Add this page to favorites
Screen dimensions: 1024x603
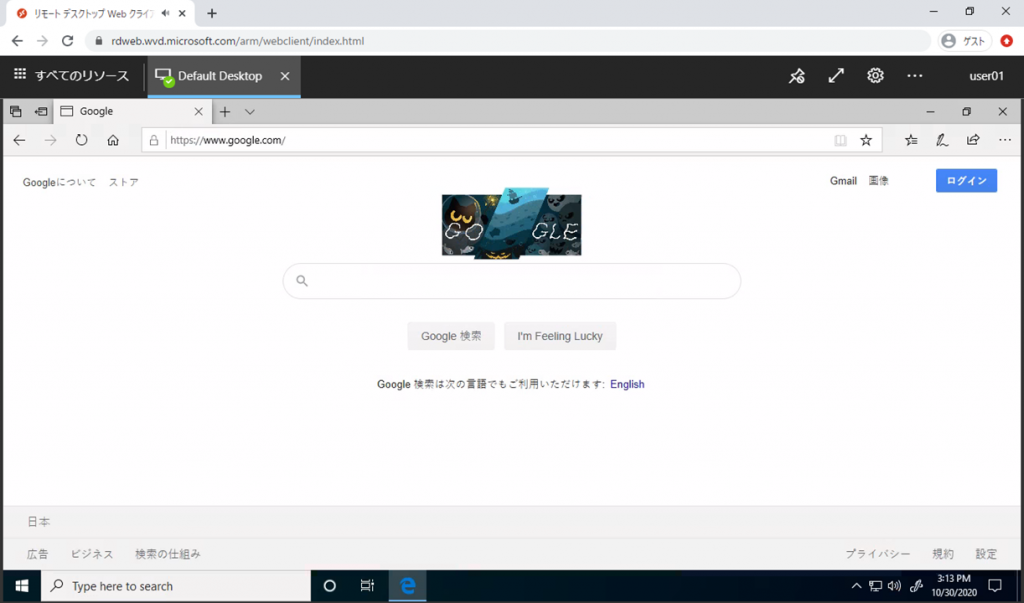pyautogui.click(x=865, y=140)
